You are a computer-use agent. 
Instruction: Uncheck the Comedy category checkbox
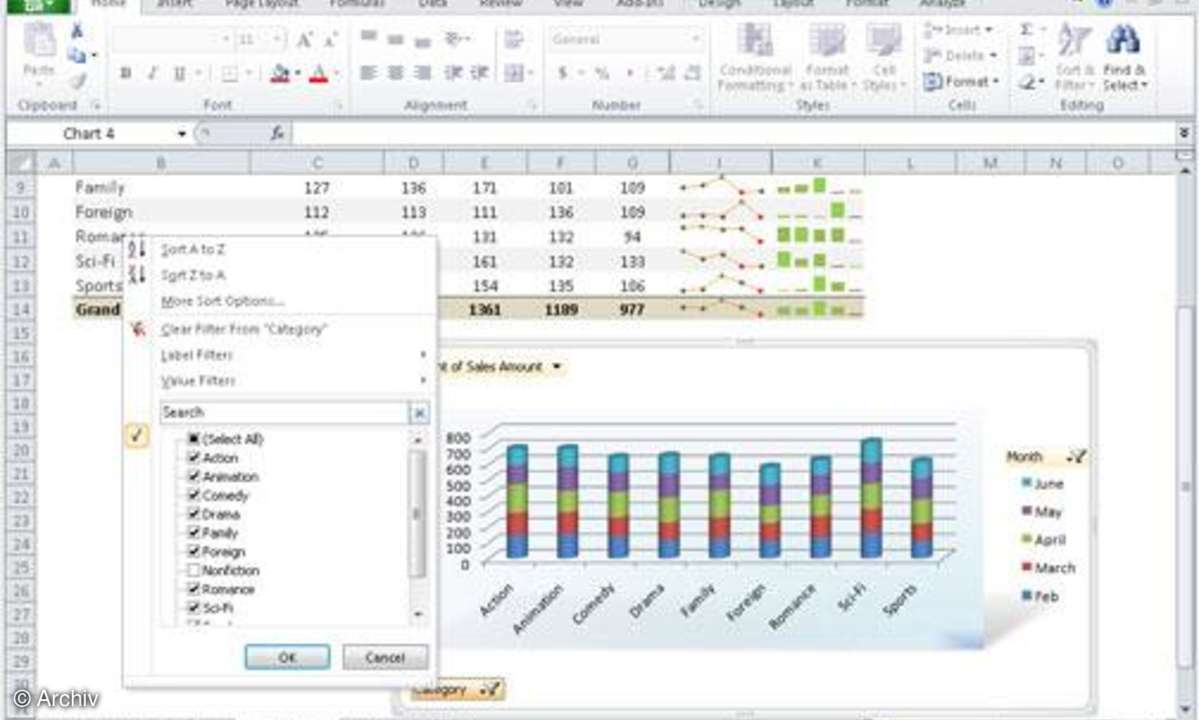coord(193,495)
